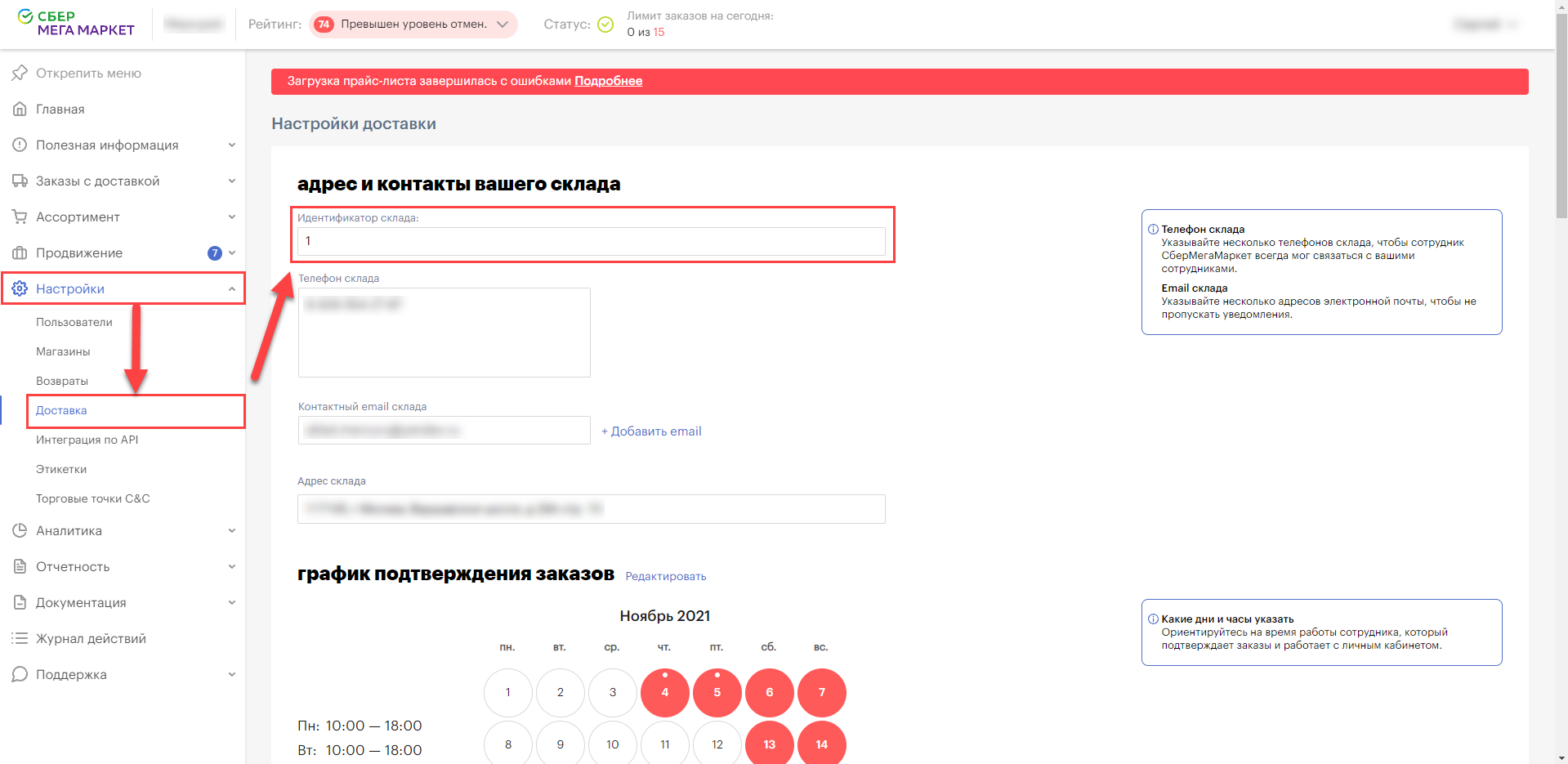Click Идентификатор склада input field
Viewport: 1568px width, 764px height.
pos(592,241)
